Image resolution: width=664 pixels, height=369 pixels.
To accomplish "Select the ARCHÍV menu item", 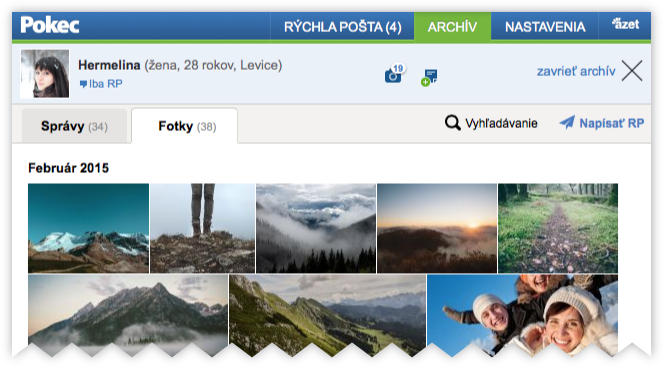I will pyautogui.click(x=452, y=27).
